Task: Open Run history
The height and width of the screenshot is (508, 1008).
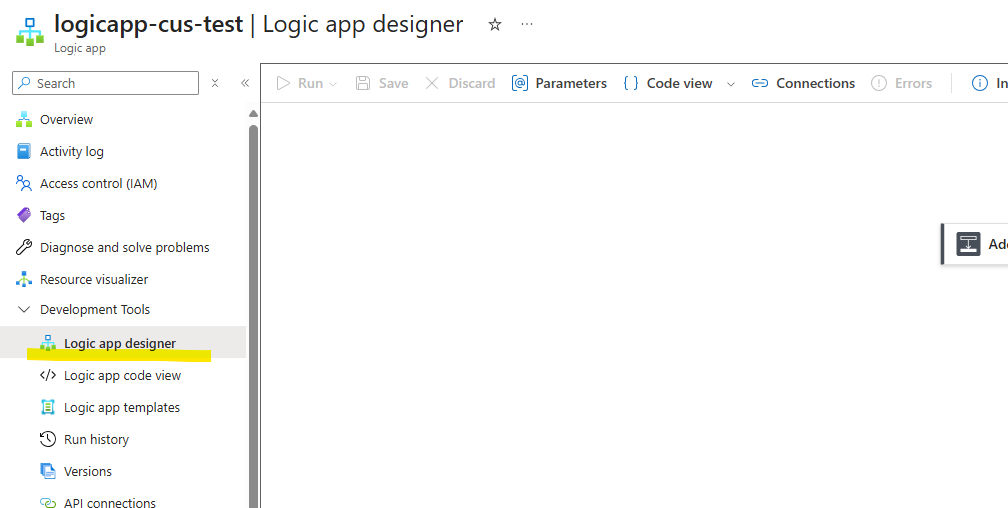Action: [x=96, y=440]
